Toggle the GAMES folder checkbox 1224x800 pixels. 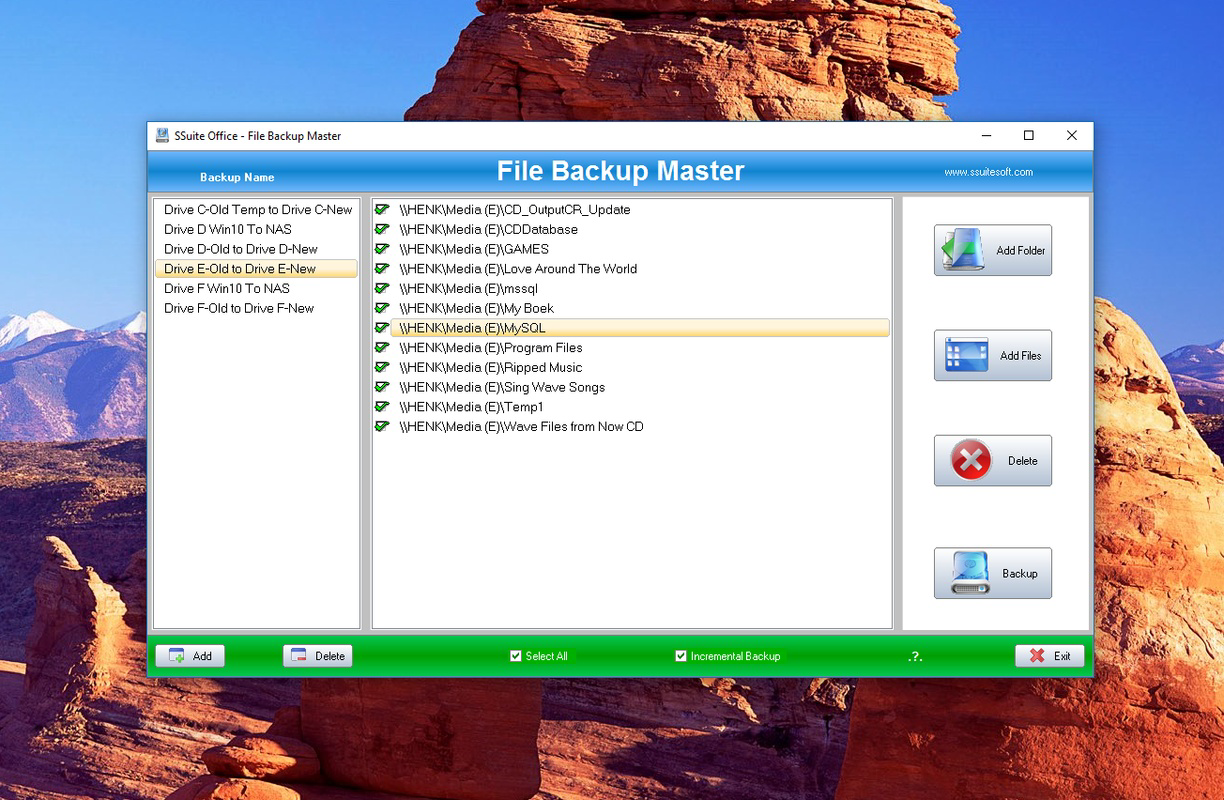coord(382,249)
